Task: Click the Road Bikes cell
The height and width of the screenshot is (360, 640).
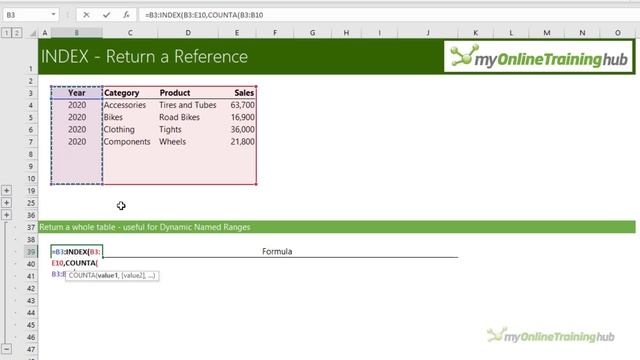Action: pyautogui.click(x=188, y=117)
